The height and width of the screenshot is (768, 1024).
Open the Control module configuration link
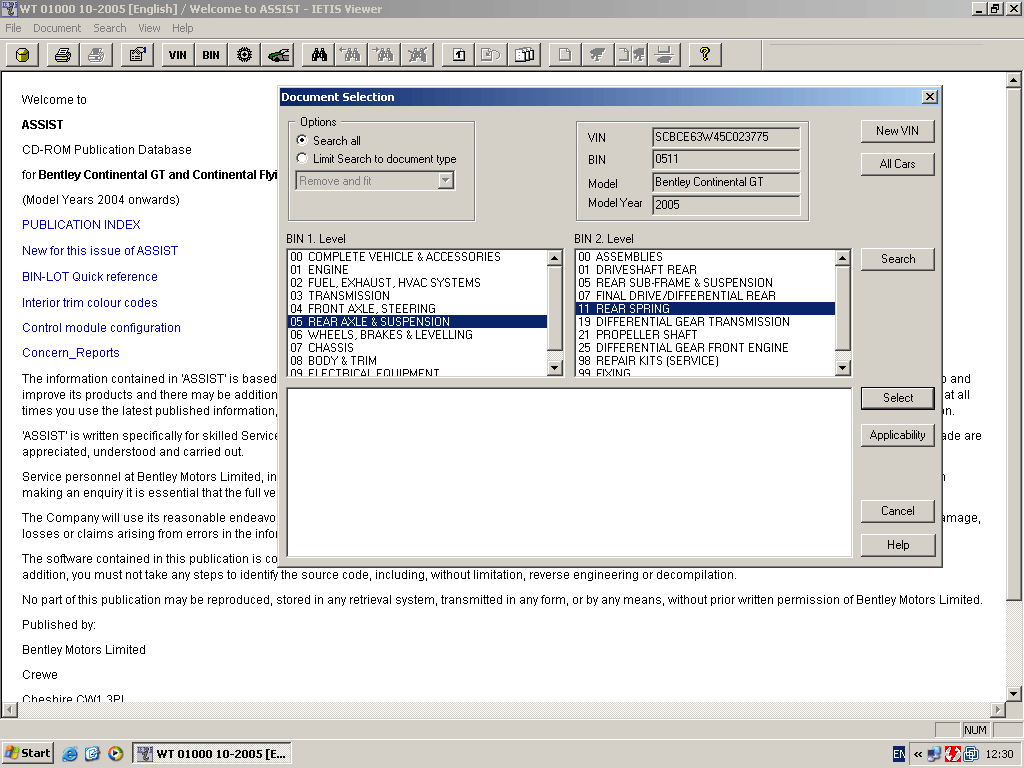(x=101, y=328)
